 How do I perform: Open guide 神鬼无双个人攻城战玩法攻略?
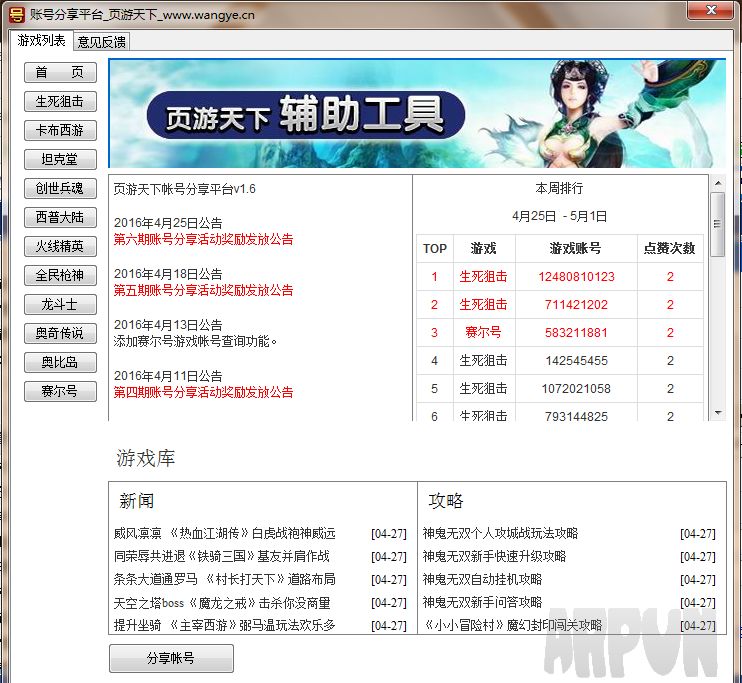click(x=500, y=533)
